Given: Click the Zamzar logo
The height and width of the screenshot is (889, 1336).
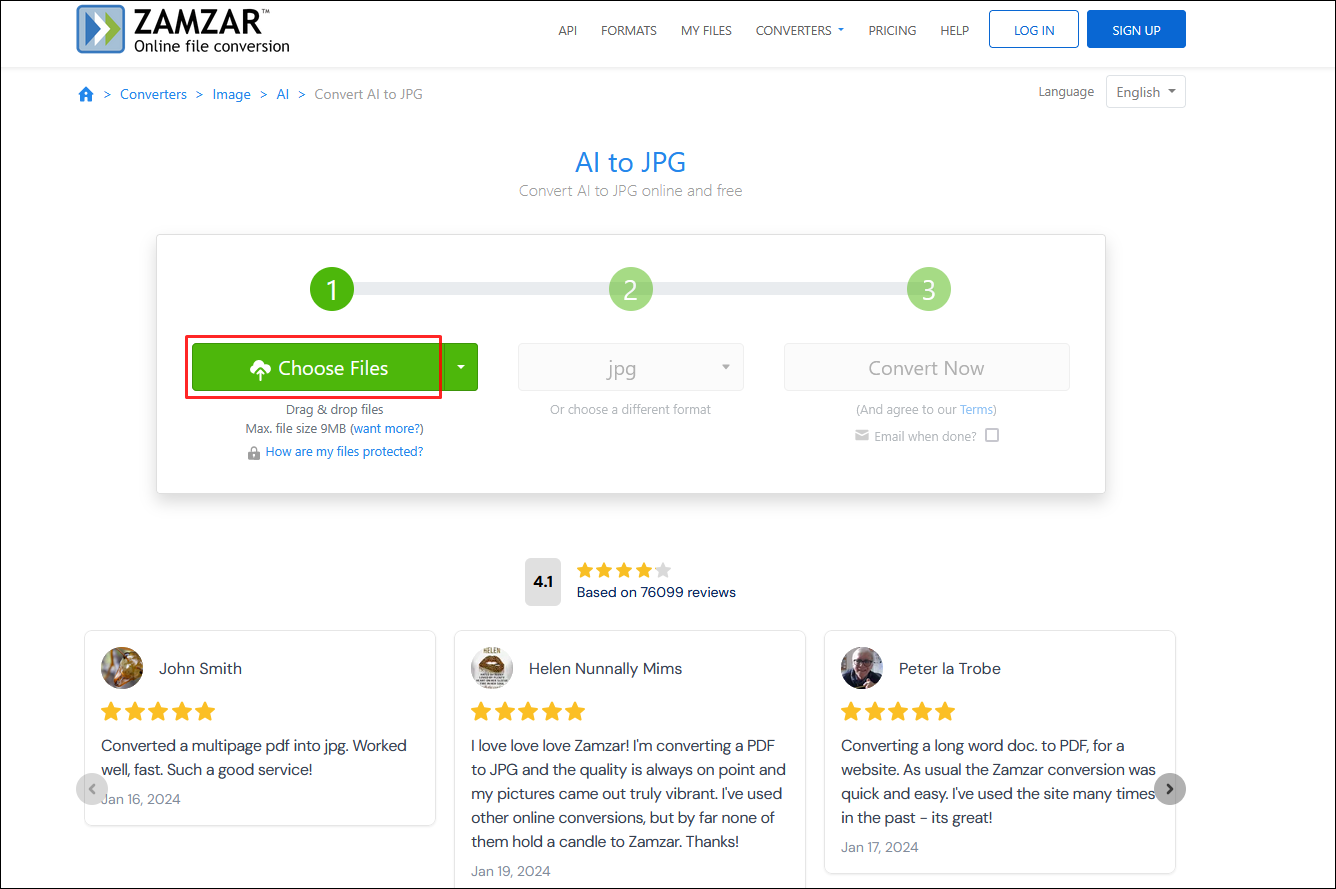Looking at the screenshot, I should click(x=184, y=29).
